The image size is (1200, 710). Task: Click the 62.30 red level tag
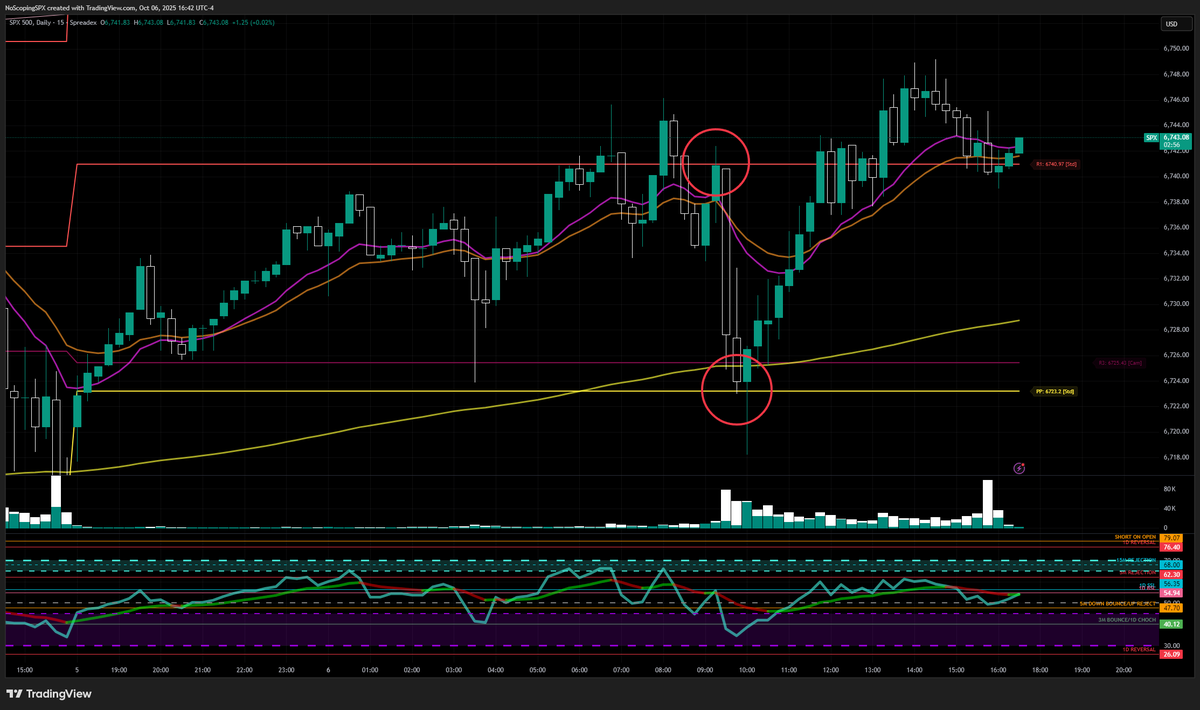click(1171, 574)
